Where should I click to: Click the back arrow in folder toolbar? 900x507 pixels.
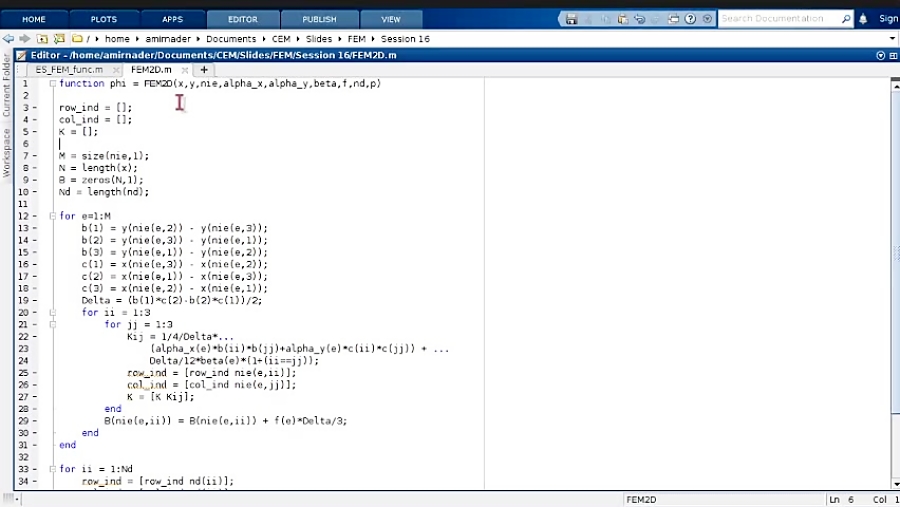point(9,39)
